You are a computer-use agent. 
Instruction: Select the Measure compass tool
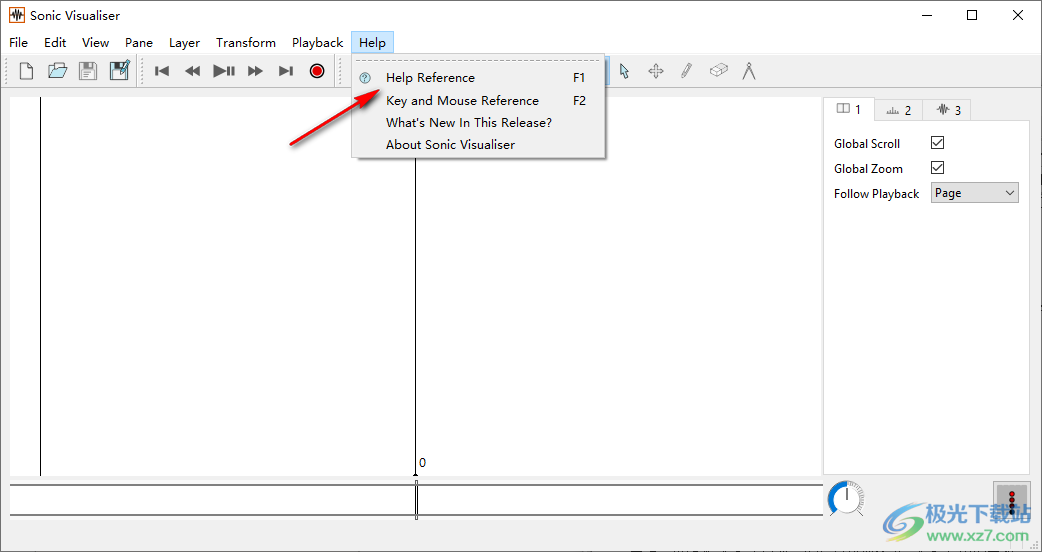(x=748, y=71)
